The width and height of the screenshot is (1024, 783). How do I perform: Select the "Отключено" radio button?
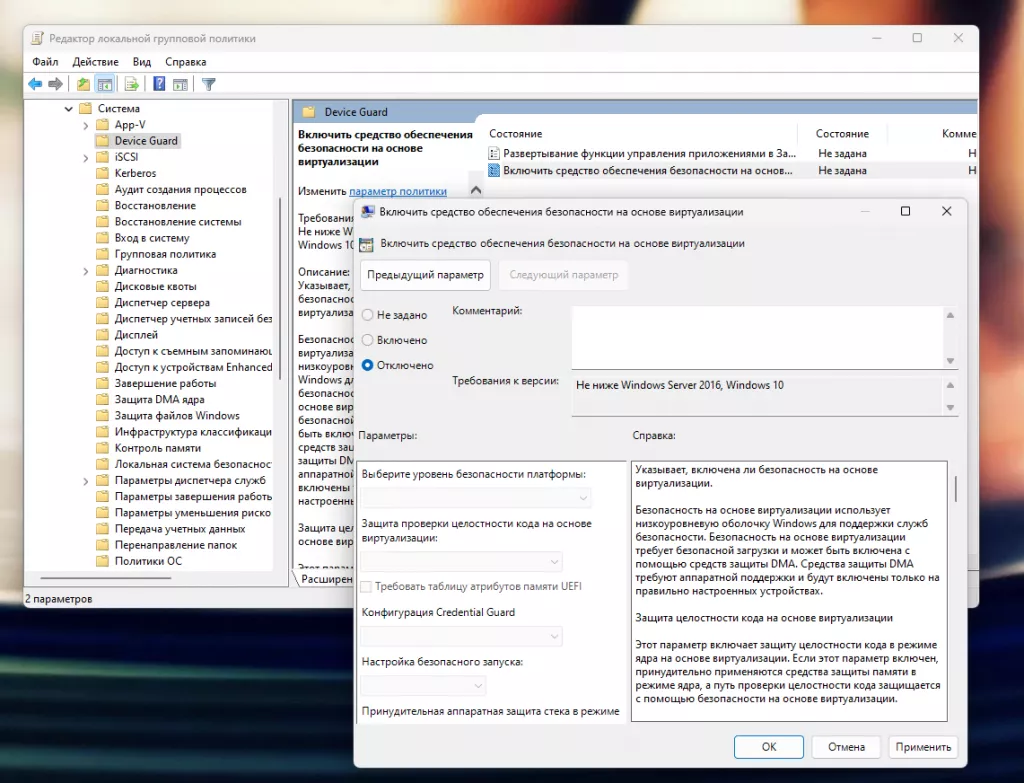tap(368, 365)
